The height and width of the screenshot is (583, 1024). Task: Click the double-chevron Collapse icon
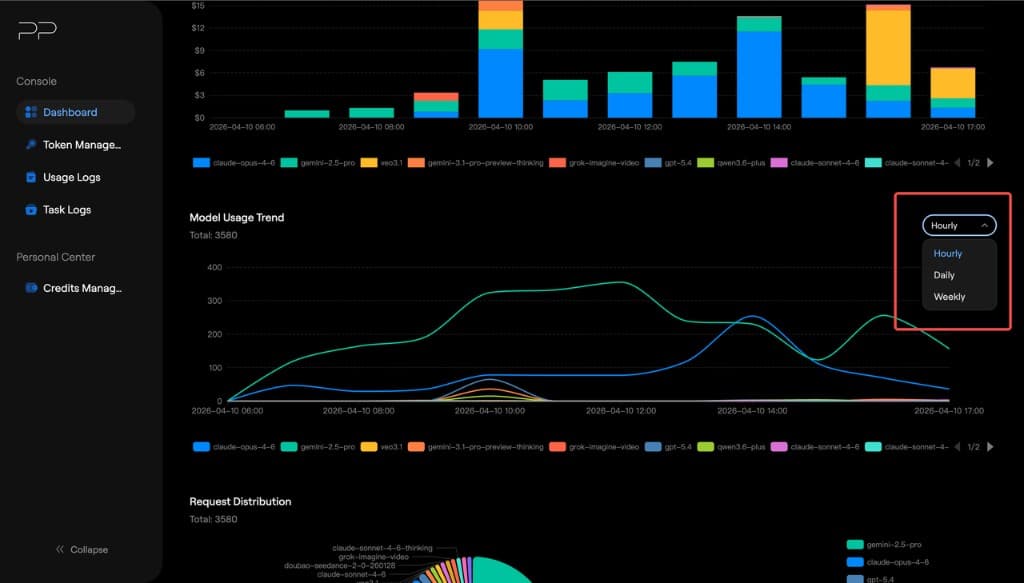pyautogui.click(x=60, y=550)
